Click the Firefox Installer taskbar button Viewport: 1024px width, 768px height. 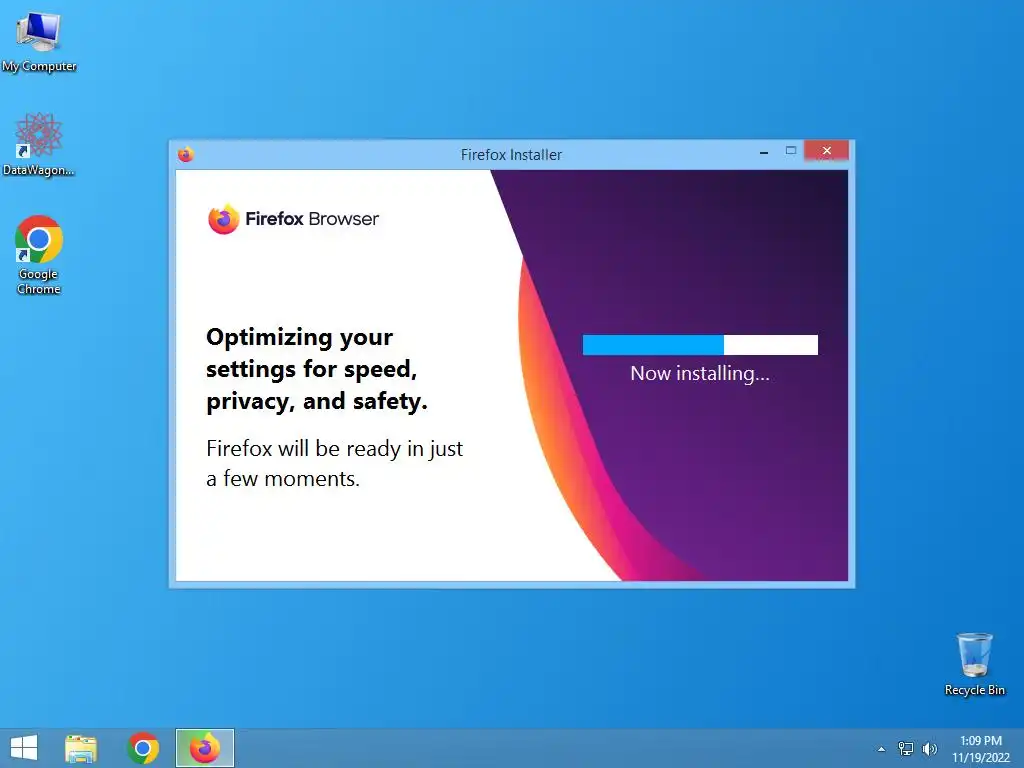click(204, 748)
